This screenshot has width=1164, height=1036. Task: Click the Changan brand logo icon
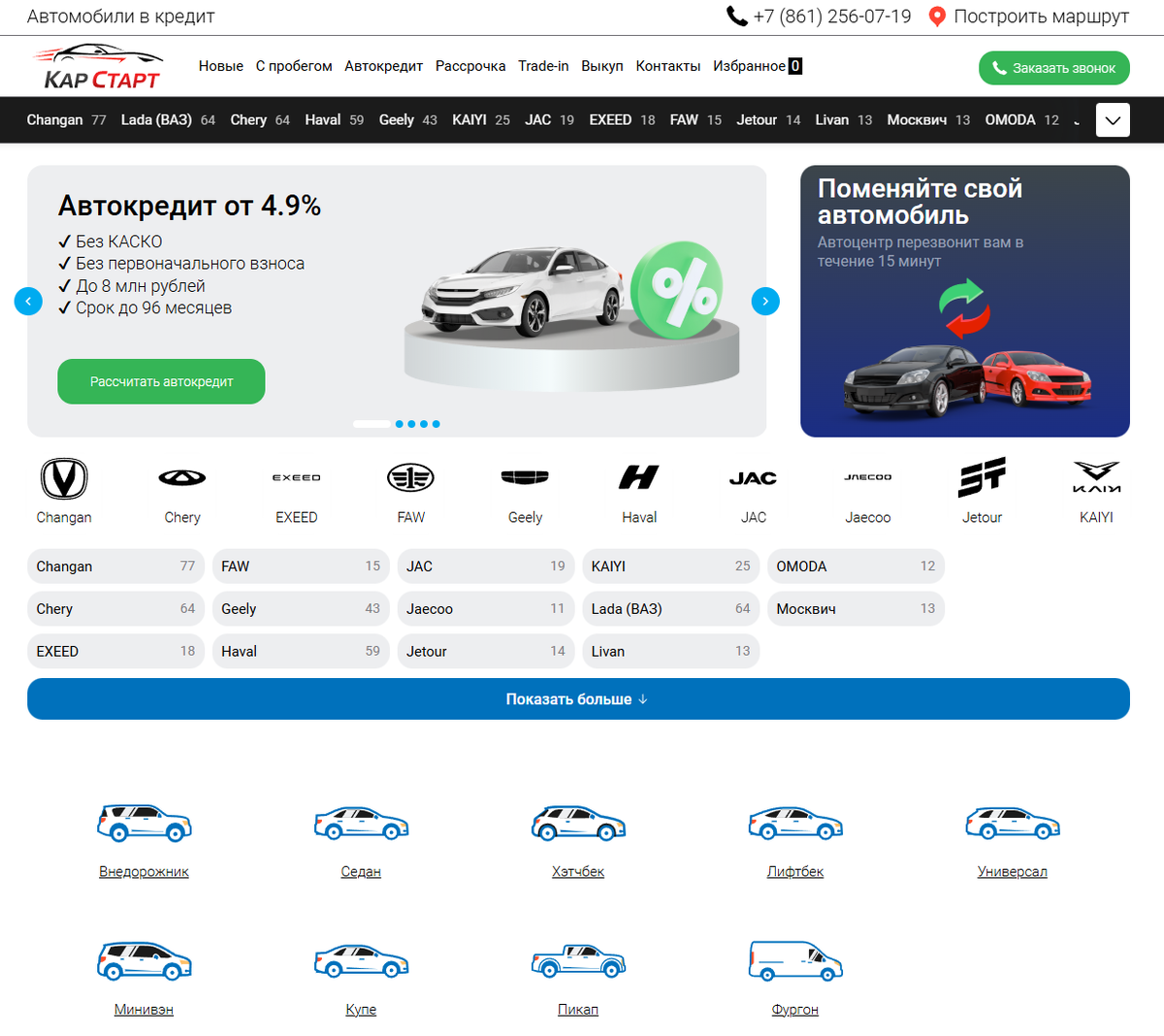(64, 478)
